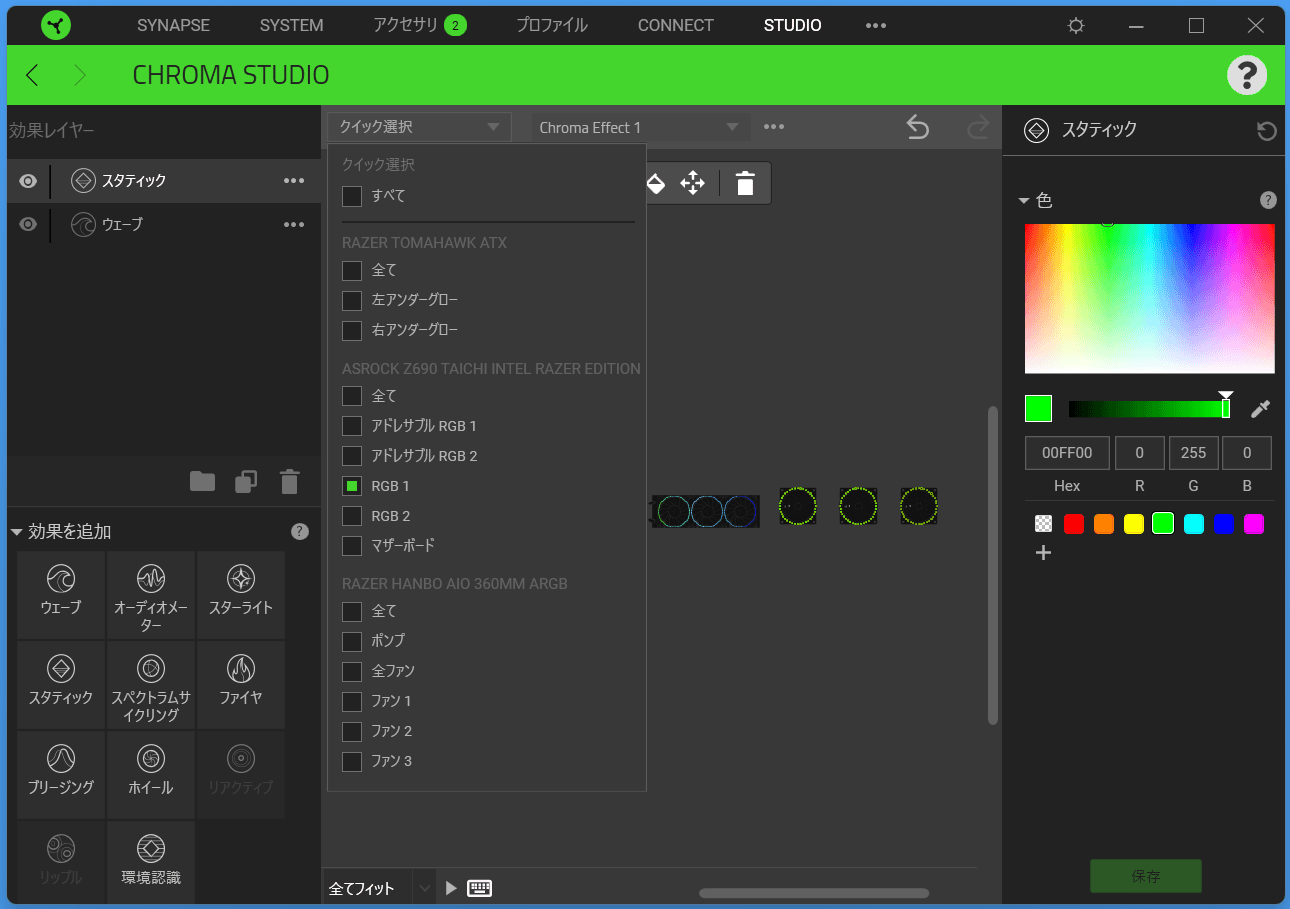Check 右アンダーグロー checkbox
Screen dimensions: 1290x909
coord(352,330)
